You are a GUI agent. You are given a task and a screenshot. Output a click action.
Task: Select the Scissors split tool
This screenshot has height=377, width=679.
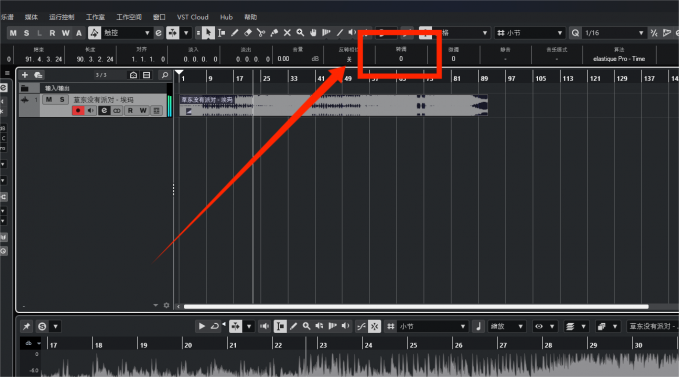pos(261,33)
